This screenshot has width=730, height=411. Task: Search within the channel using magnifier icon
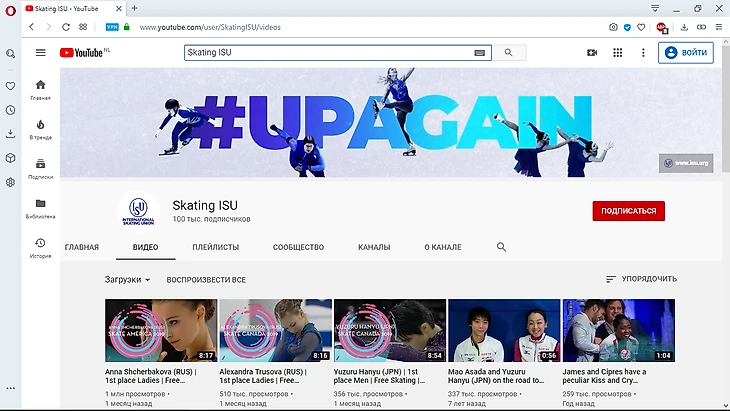point(502,247)
